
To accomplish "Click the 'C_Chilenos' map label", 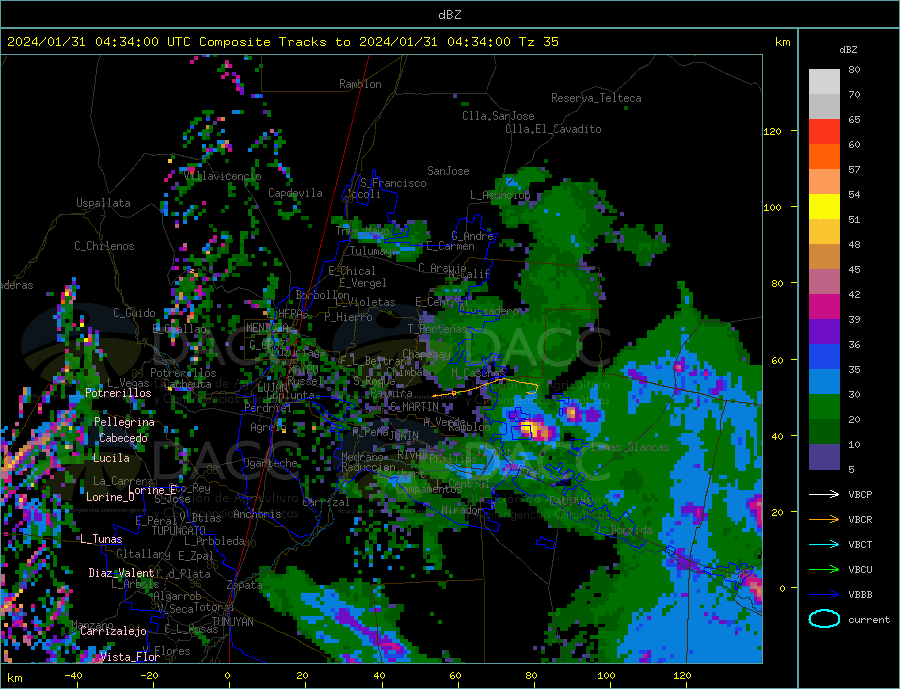I will pyautogui.click(x=104, y=246).
